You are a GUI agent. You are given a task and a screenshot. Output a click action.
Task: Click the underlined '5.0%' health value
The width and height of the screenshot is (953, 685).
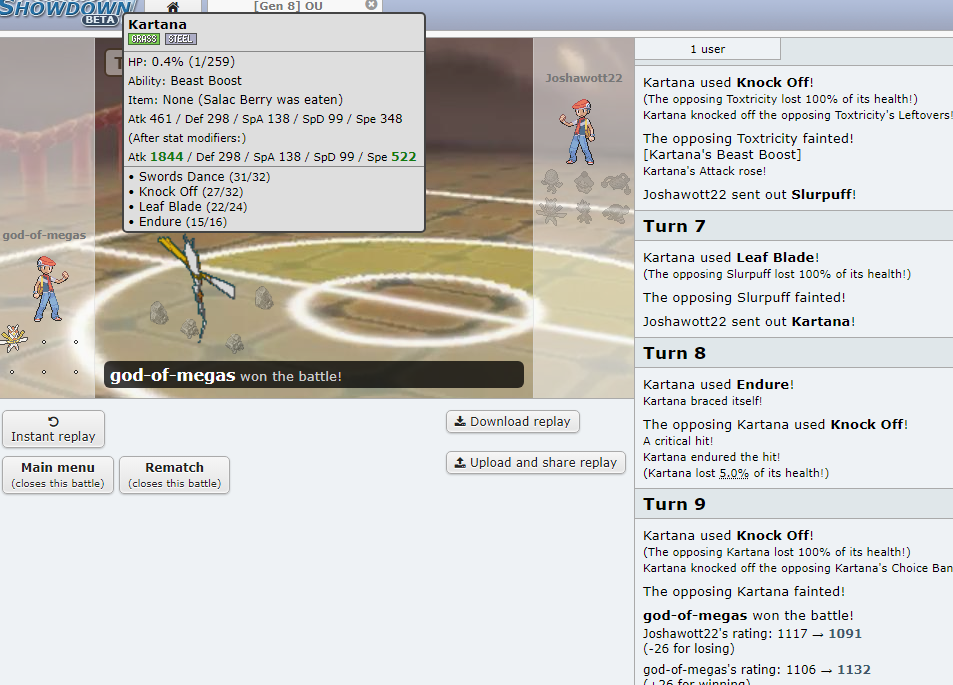(734, 473)
